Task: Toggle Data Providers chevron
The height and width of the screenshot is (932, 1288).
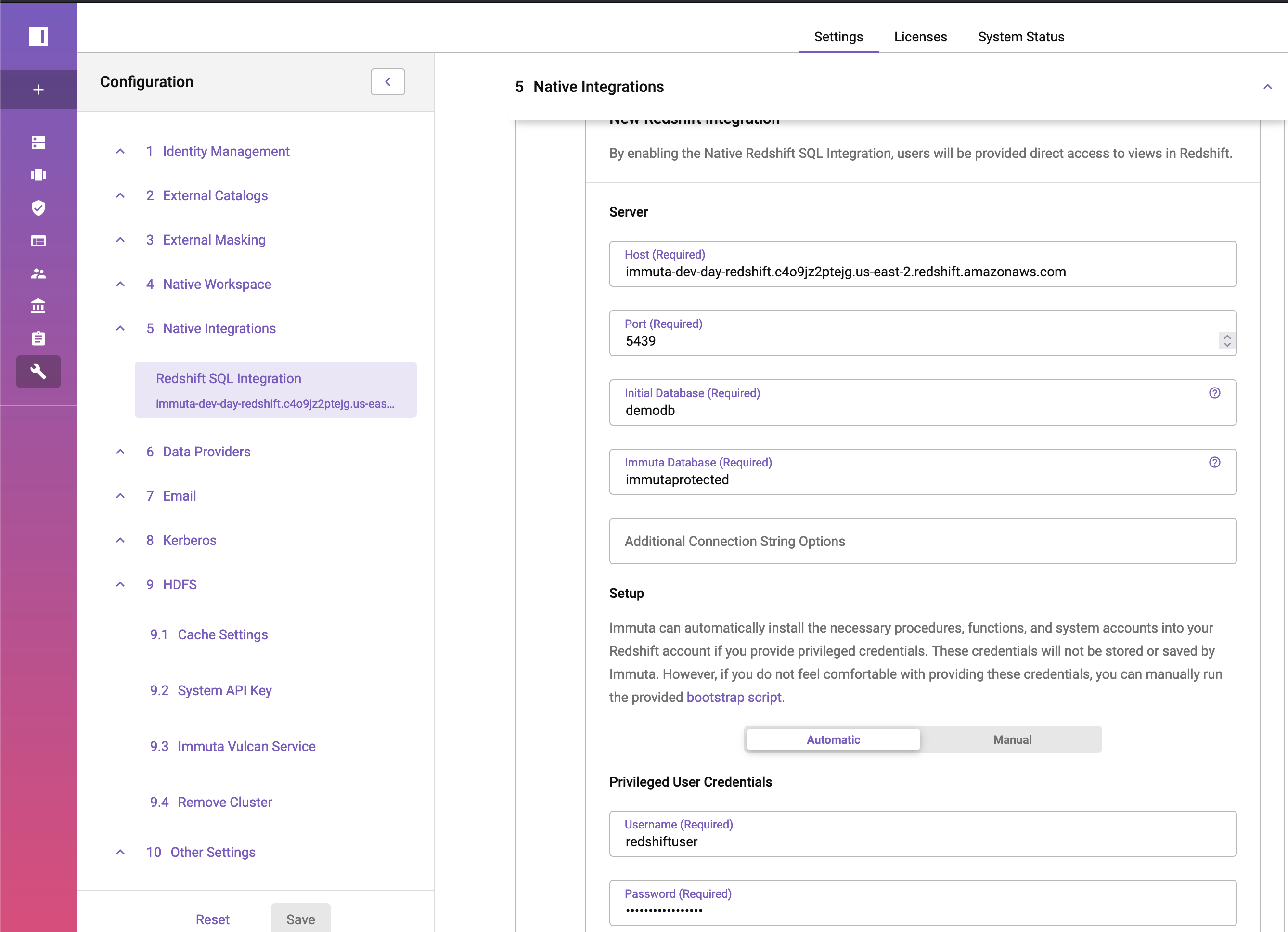Action: tap(120, 452)
